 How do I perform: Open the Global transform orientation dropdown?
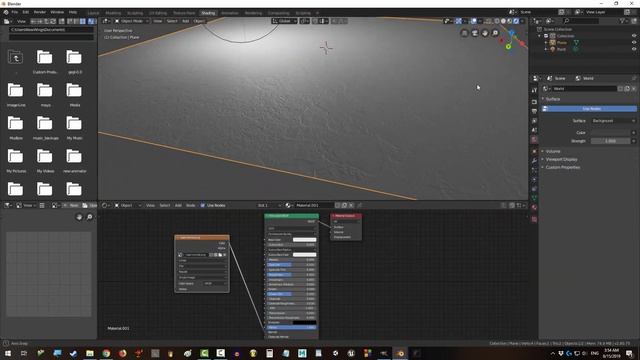(284, 21)
